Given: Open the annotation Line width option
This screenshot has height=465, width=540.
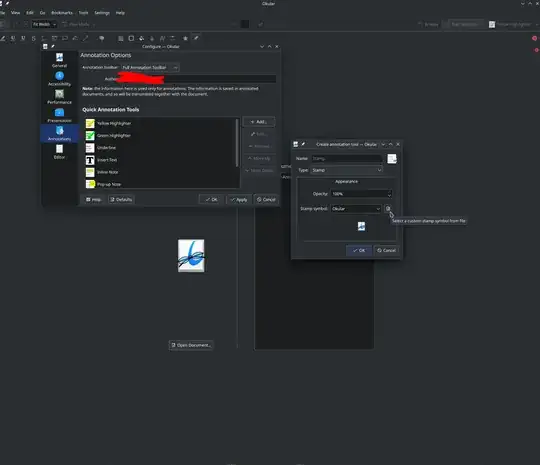Looking at the screenshot, I should pos(121,38).
